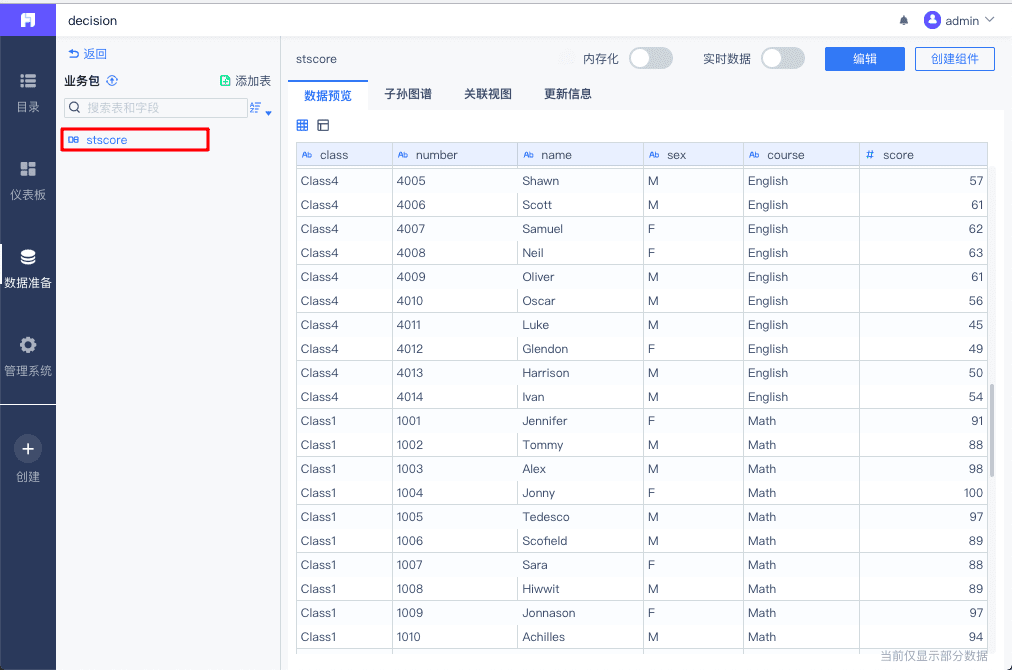Click the search magnifier icon
Image resolution: width=1012 pixels, height=670 pixels.
[75, 107]
